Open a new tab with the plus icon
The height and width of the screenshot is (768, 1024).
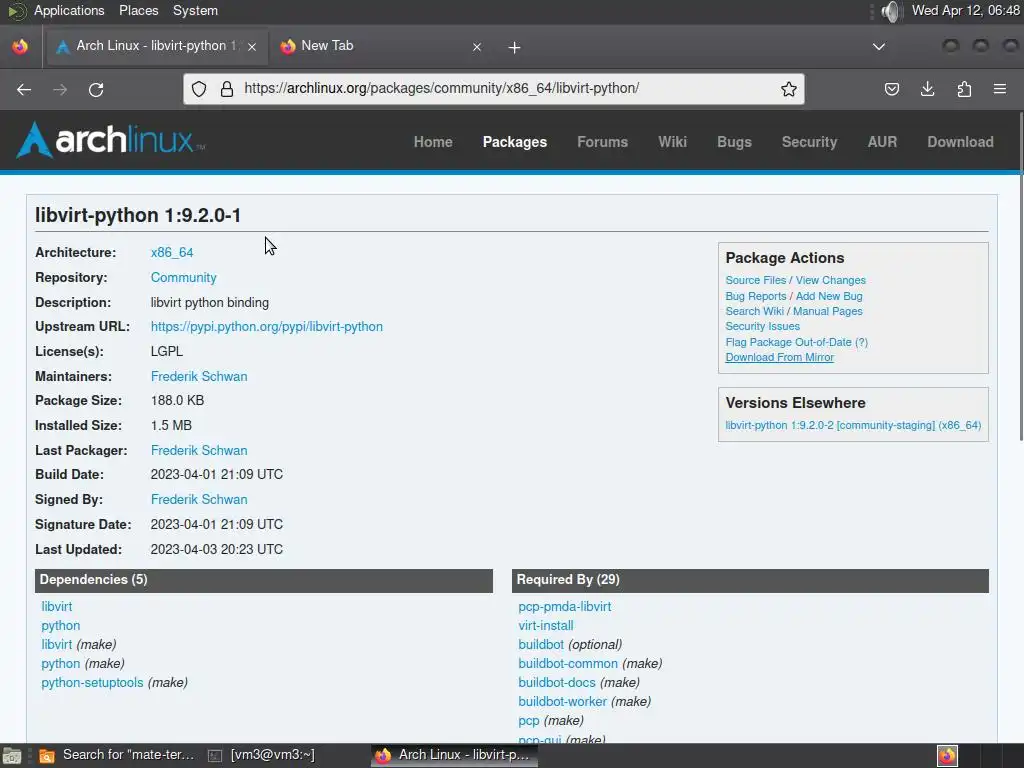coord(515,47)
